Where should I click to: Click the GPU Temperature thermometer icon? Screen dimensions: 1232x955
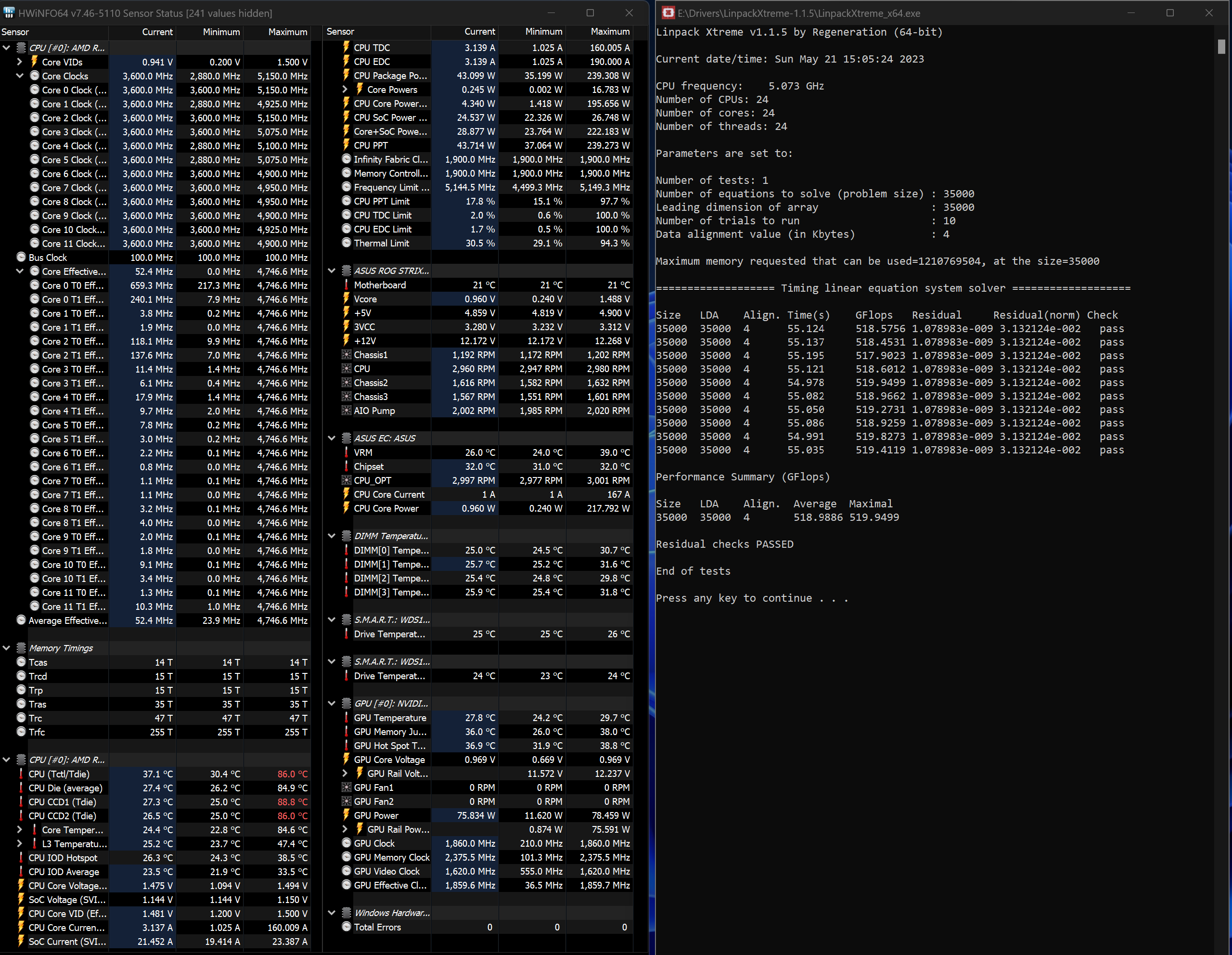[x=346, y=718]
